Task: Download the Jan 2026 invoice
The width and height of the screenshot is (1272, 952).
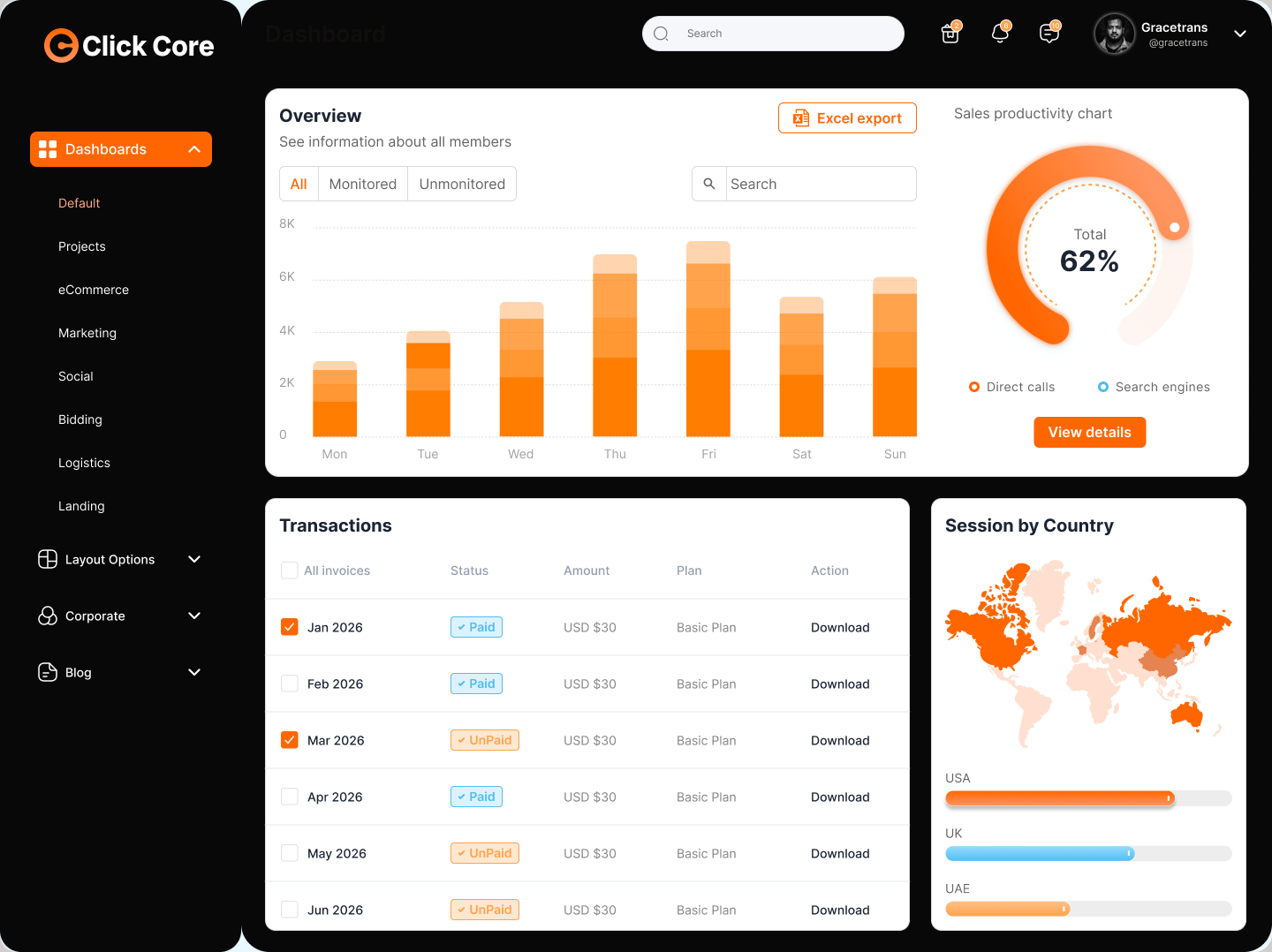Action: tap(839, 627)
